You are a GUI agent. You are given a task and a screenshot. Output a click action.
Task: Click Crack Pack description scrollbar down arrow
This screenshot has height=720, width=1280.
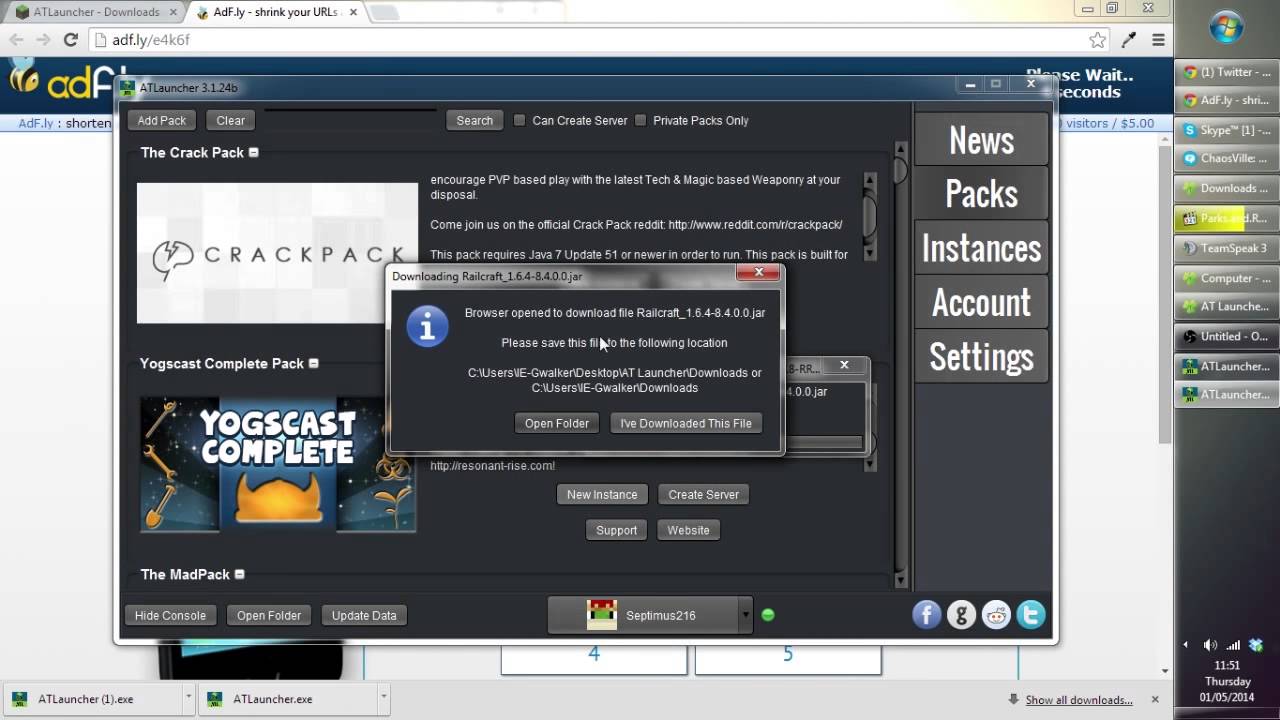pos(870,253)
